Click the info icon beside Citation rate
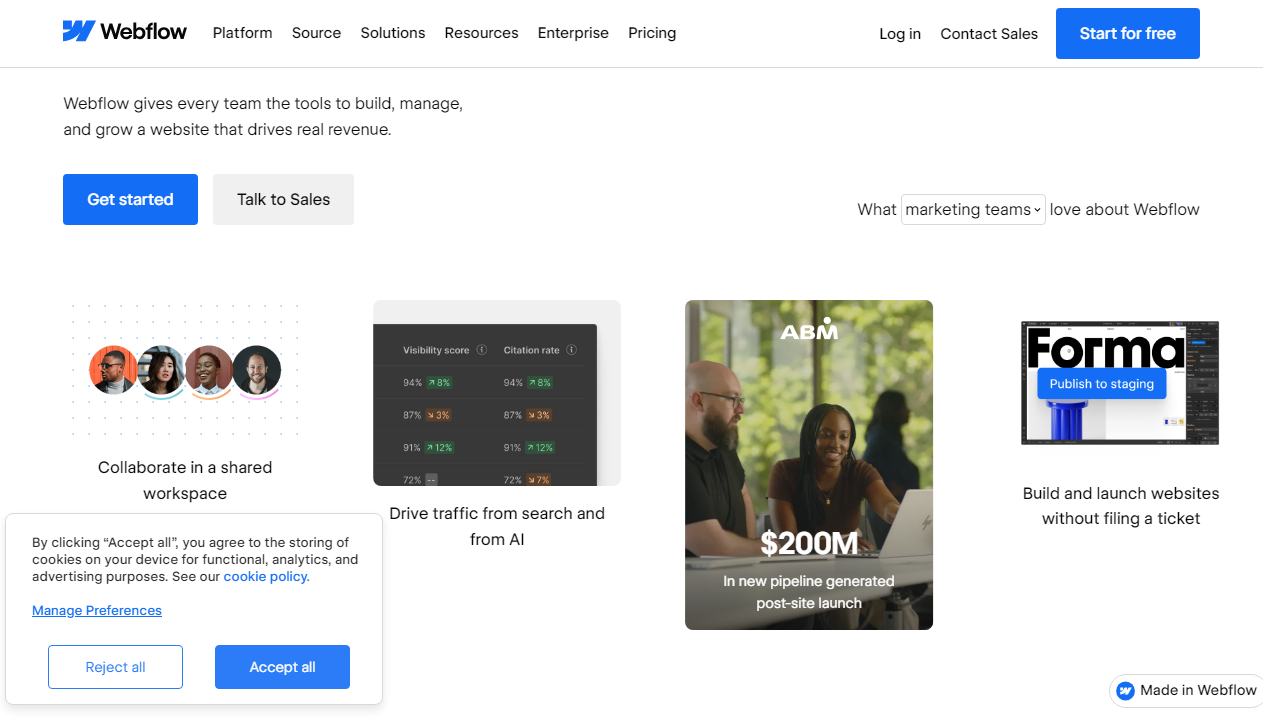The image size is (1280, 720). (x=572, y=350)
